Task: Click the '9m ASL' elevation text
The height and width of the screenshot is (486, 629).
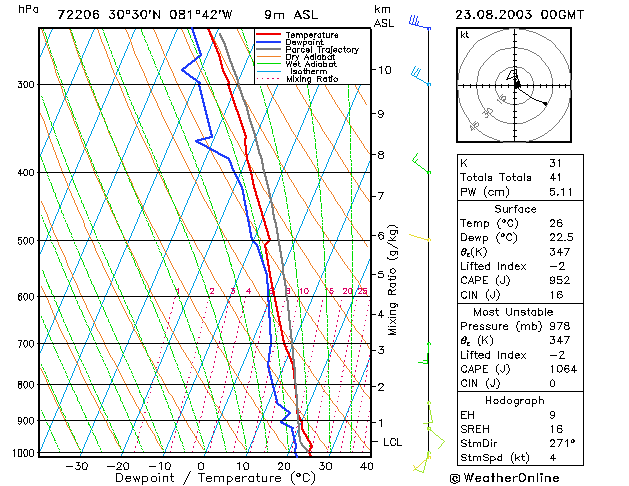Action: click(291, 15)
